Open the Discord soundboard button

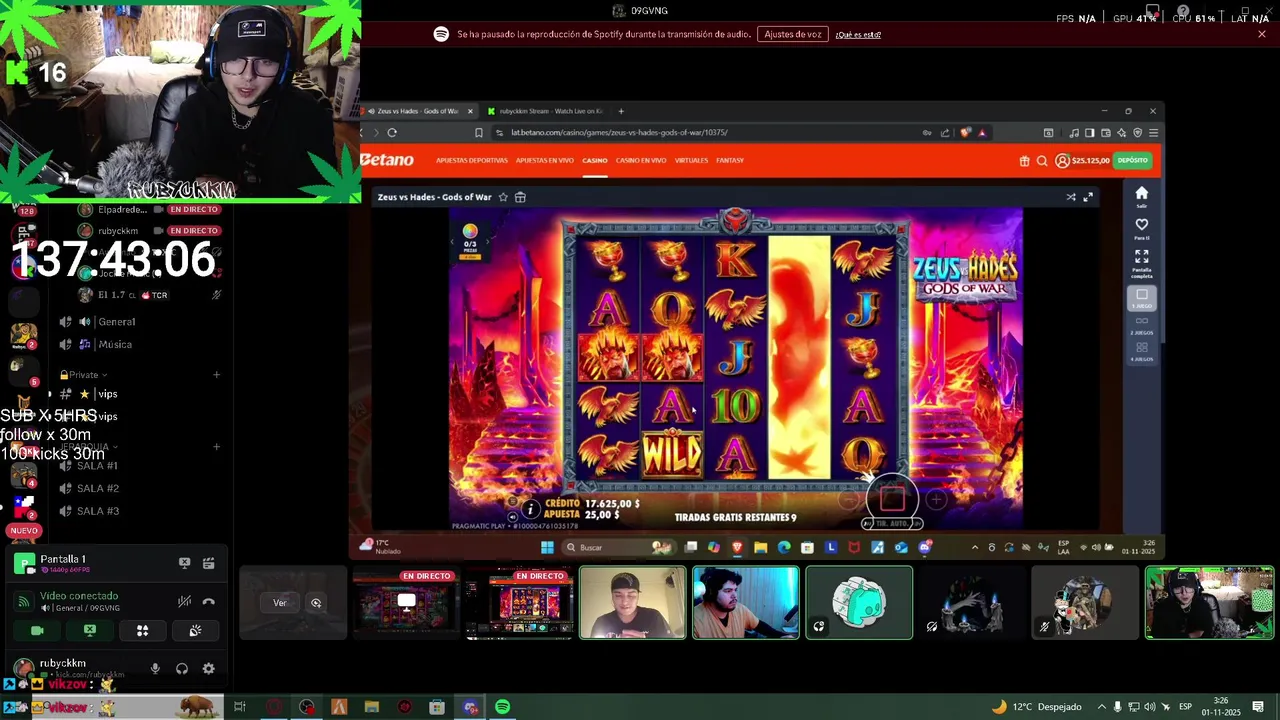(x=195, y=630)
